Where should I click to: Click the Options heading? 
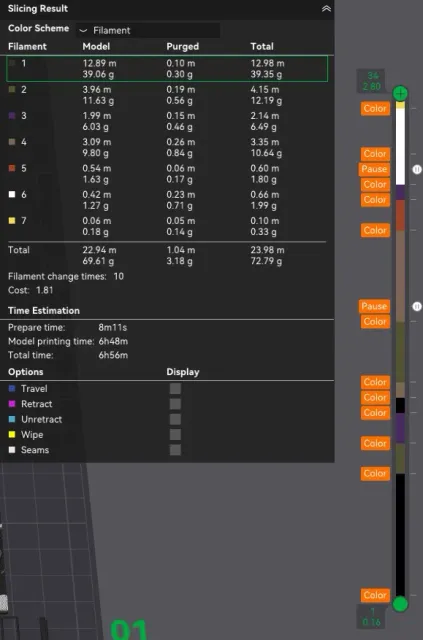25,372
